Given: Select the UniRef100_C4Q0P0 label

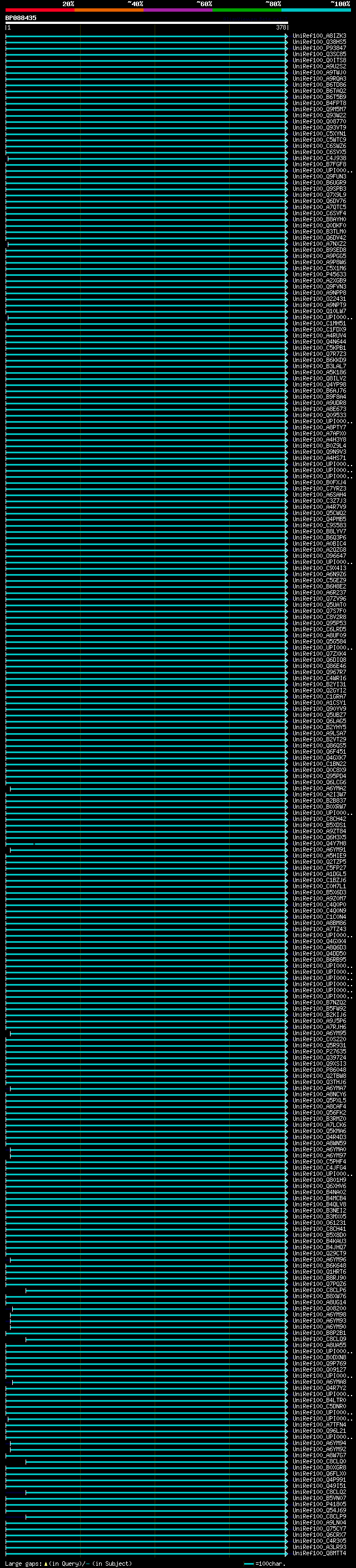Looking at the screenshot, I should (x=319, y=904).
